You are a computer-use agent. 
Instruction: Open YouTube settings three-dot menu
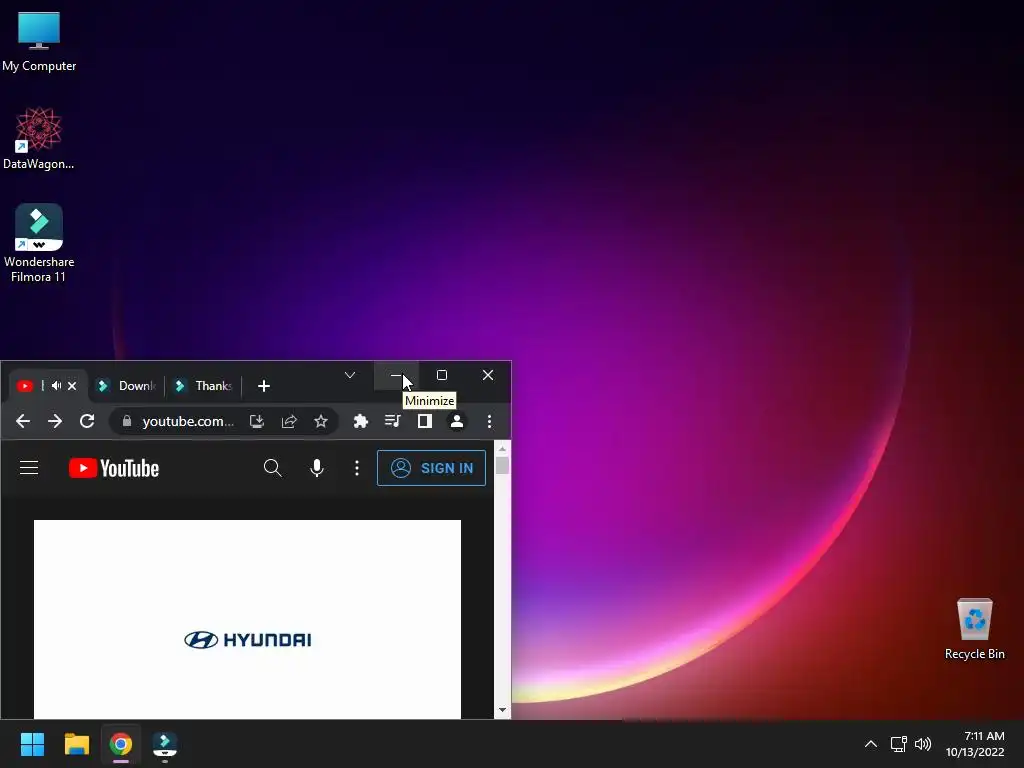click(357, 468)
